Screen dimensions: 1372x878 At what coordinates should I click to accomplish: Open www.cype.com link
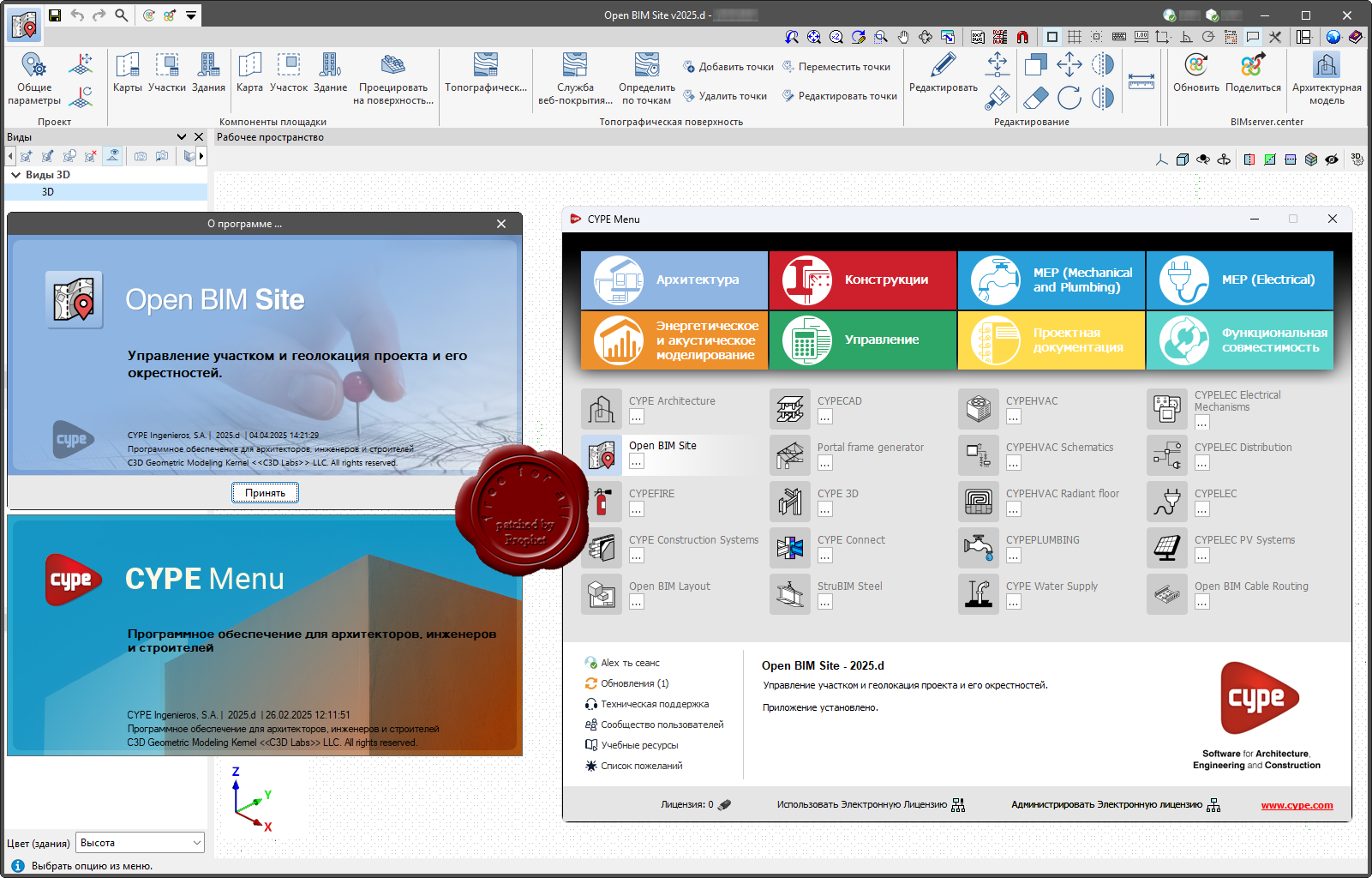point(1297,805)
